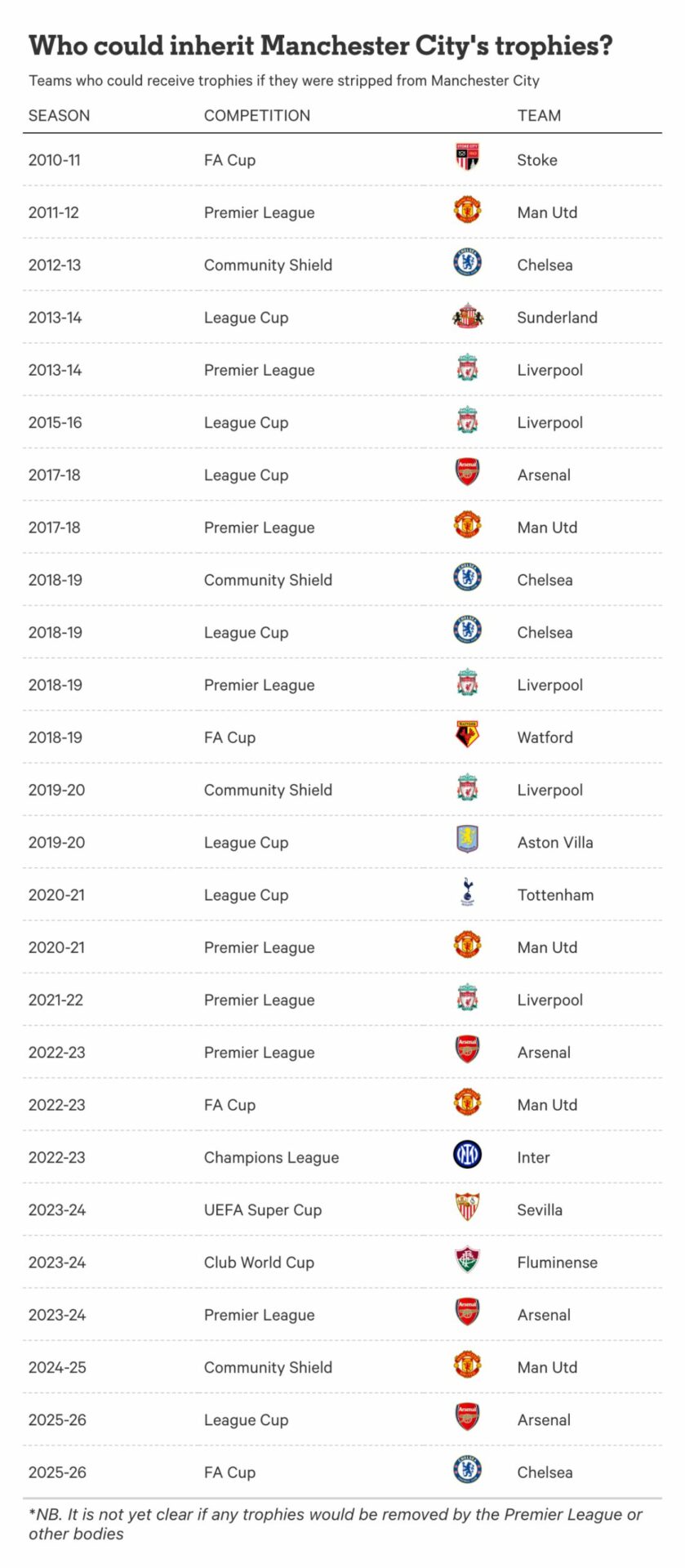Viewport: 685px width, 1568px height.
Task: Click the Fluminense crest icon
Action: pyautogui.click(x=467, y=1261)
